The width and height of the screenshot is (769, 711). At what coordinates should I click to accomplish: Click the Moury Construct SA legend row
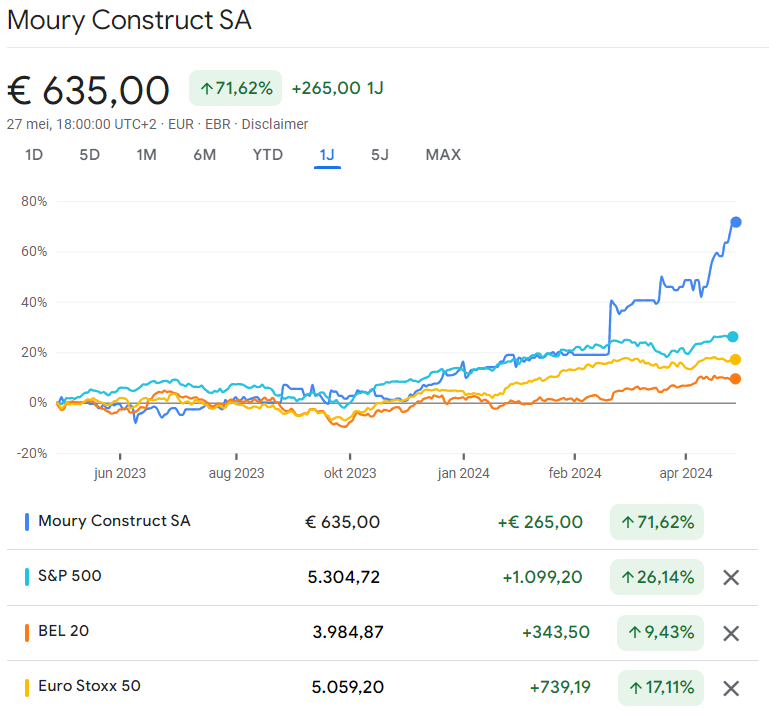click(114, 521)
